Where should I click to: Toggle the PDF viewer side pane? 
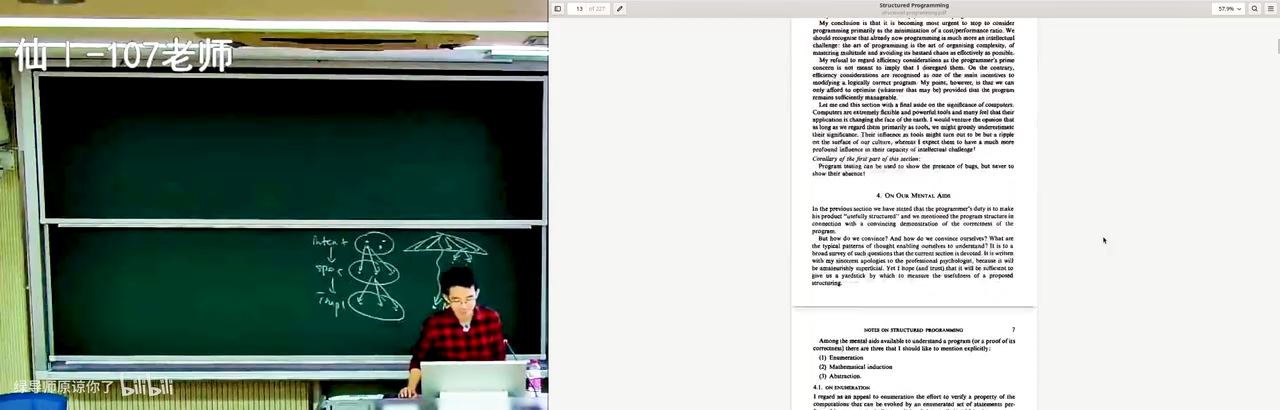coord(558,8)
